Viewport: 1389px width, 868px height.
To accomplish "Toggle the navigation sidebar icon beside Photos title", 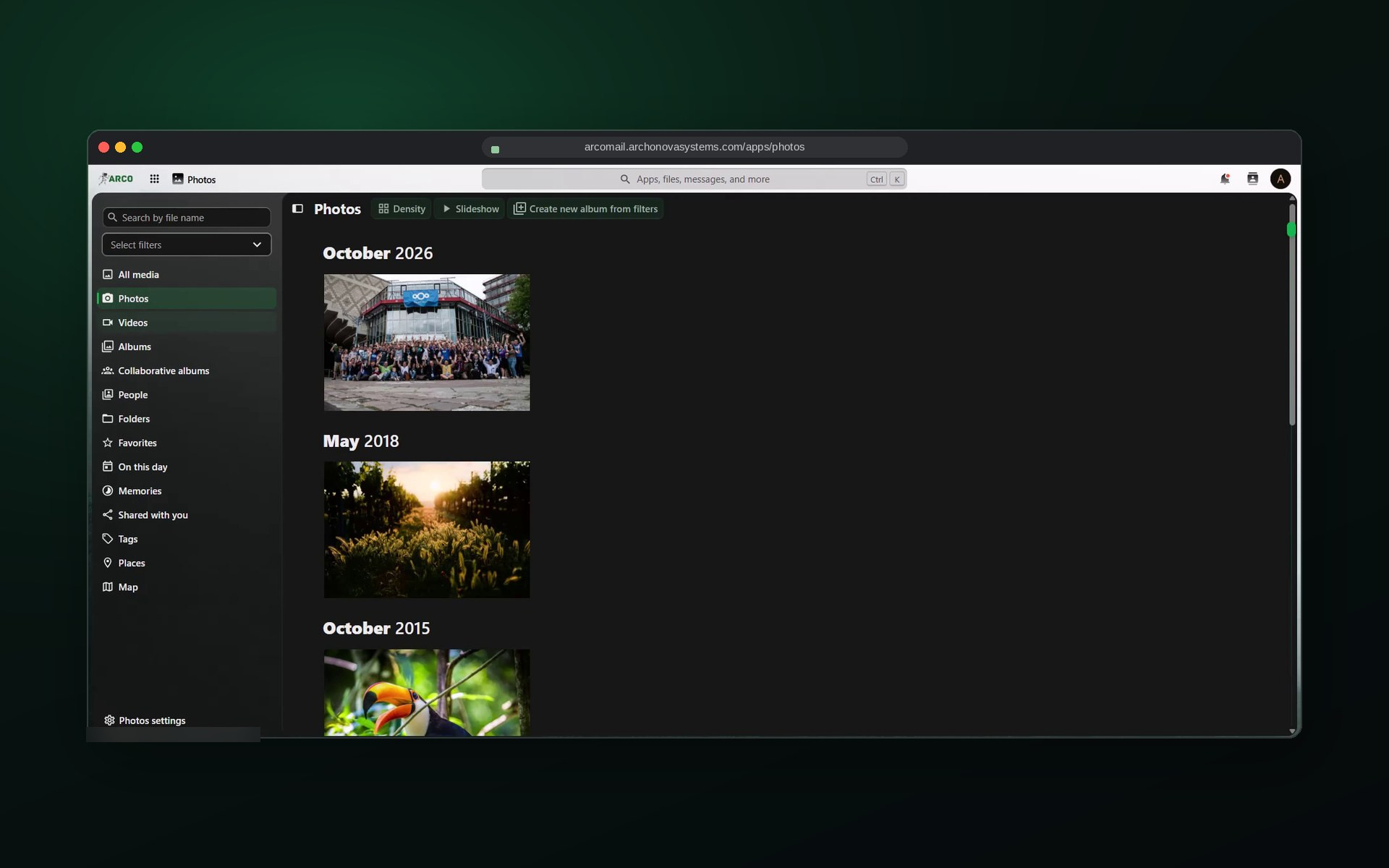I will pos(297,208).
